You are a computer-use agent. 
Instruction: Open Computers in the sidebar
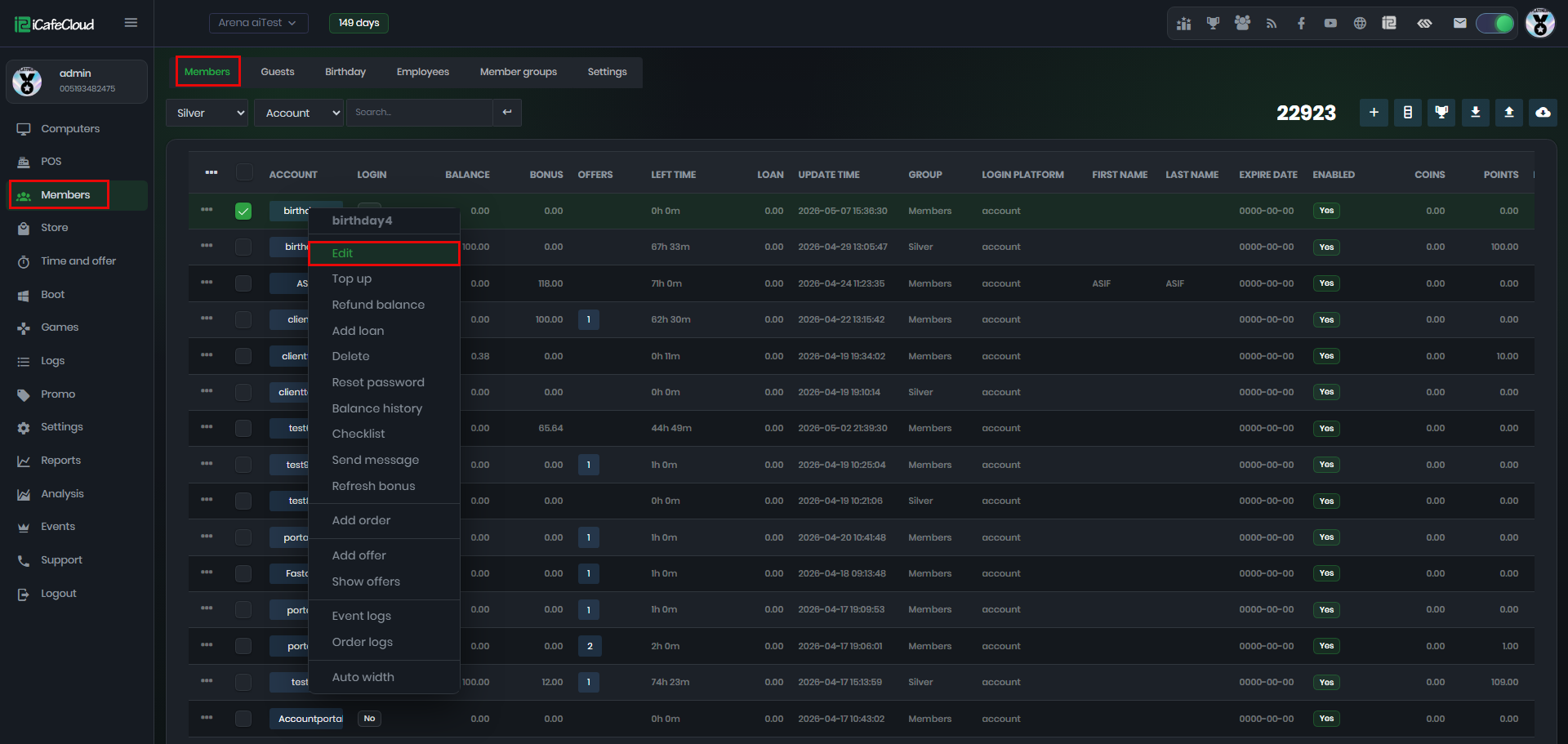coord(70,129)
